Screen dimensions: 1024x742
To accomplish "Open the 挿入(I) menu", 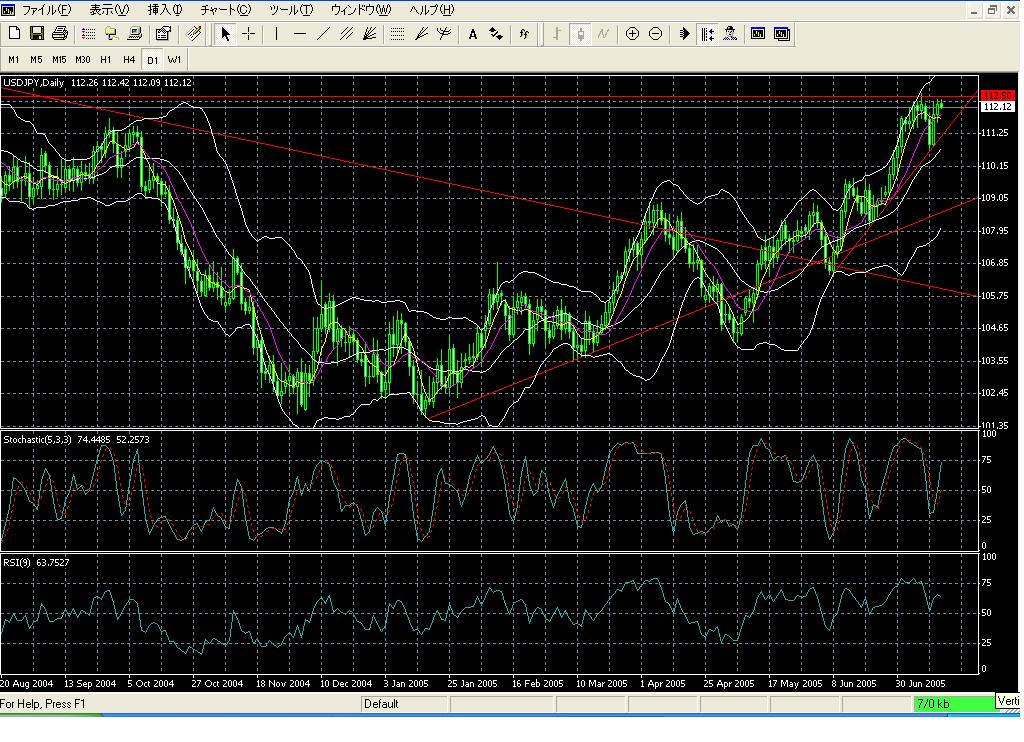I will coord(165,10).
